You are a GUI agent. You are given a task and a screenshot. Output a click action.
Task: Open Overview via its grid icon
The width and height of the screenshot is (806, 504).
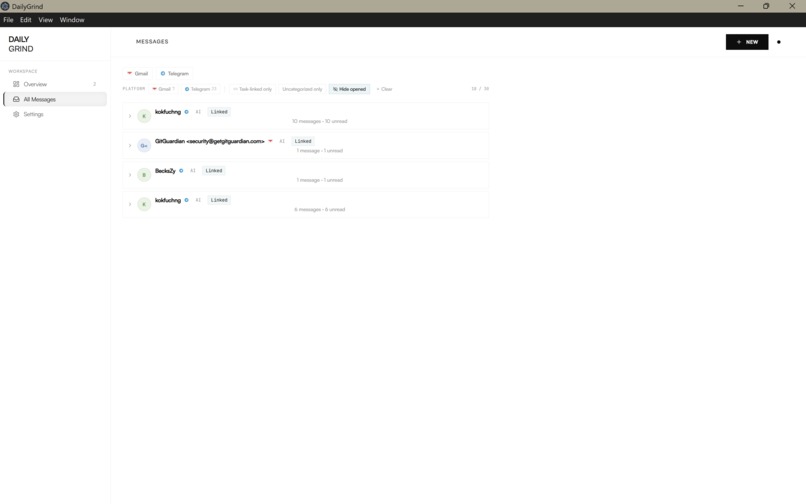[16, 84]
